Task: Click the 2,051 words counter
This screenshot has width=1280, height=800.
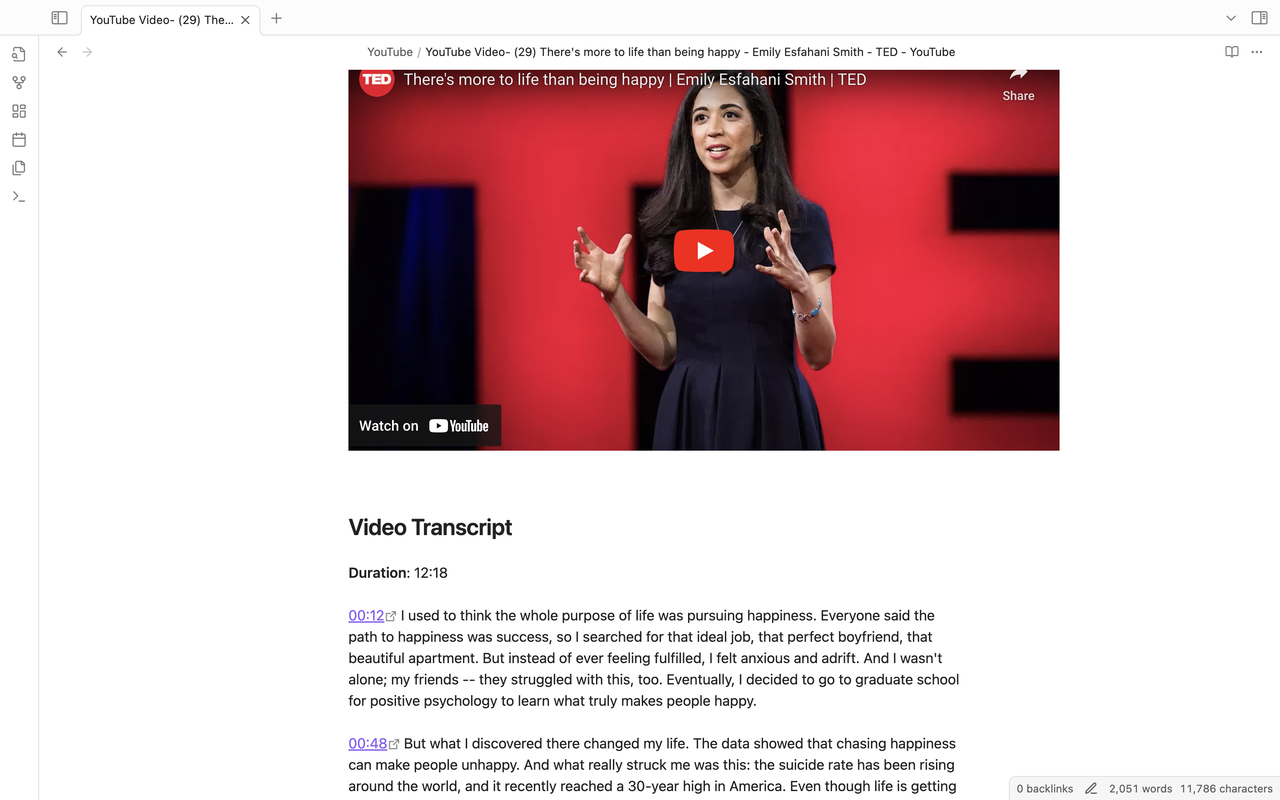Action: pyautogui.click(x=1140, y=789)
